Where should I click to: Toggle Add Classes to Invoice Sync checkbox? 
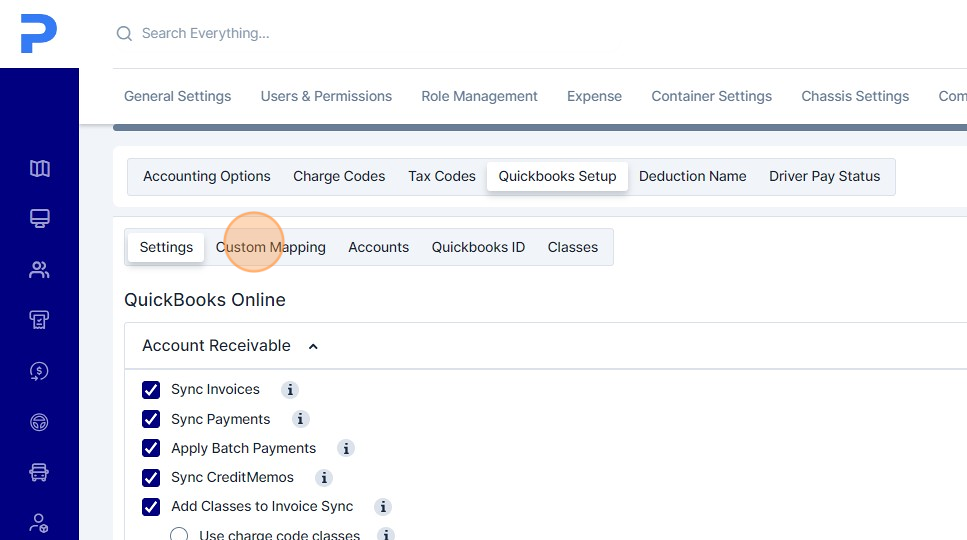click(x=151, y=507)
